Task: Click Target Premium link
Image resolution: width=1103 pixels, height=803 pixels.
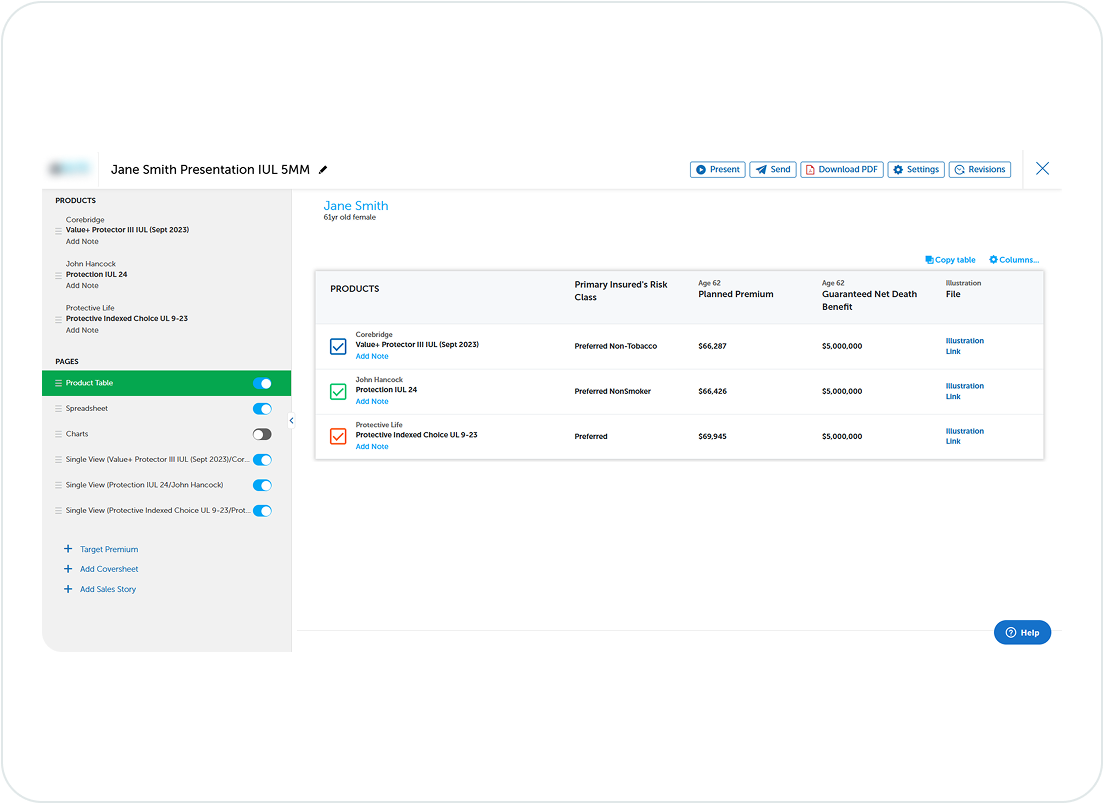Action: pos(109,549)
